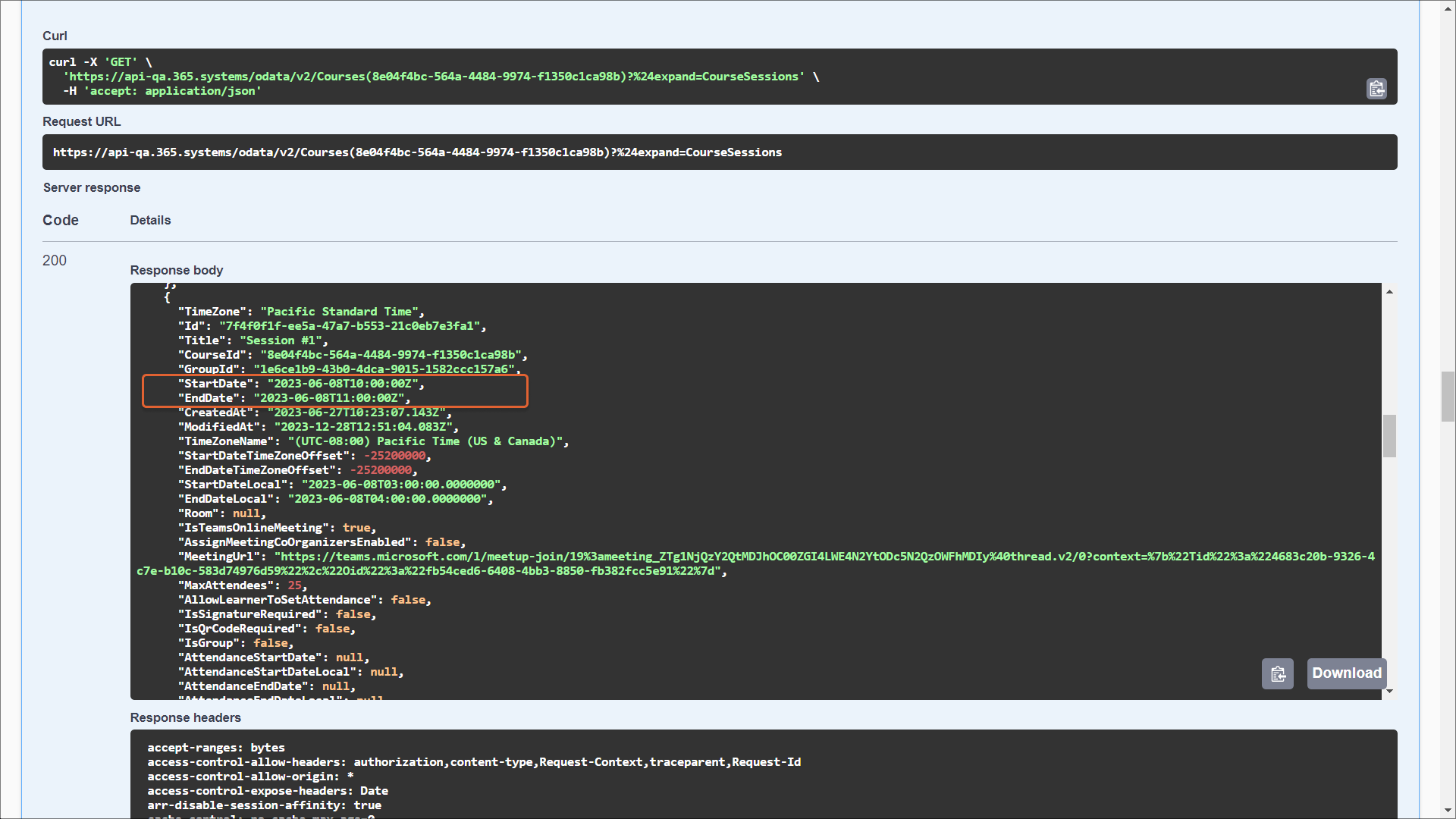Screen dimensions: 1456x819
Task: Click the MaxAttendees value 25
Action: [x=294, y=585]
